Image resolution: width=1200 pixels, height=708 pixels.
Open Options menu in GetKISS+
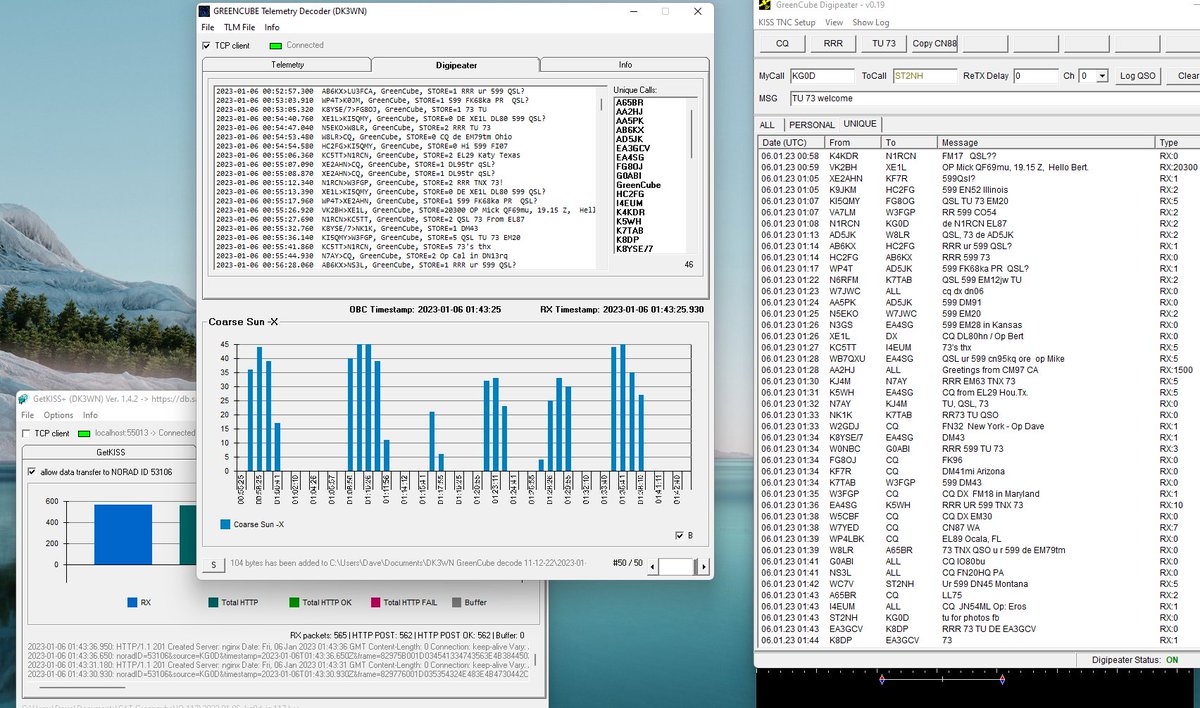(x=58, y=415)
